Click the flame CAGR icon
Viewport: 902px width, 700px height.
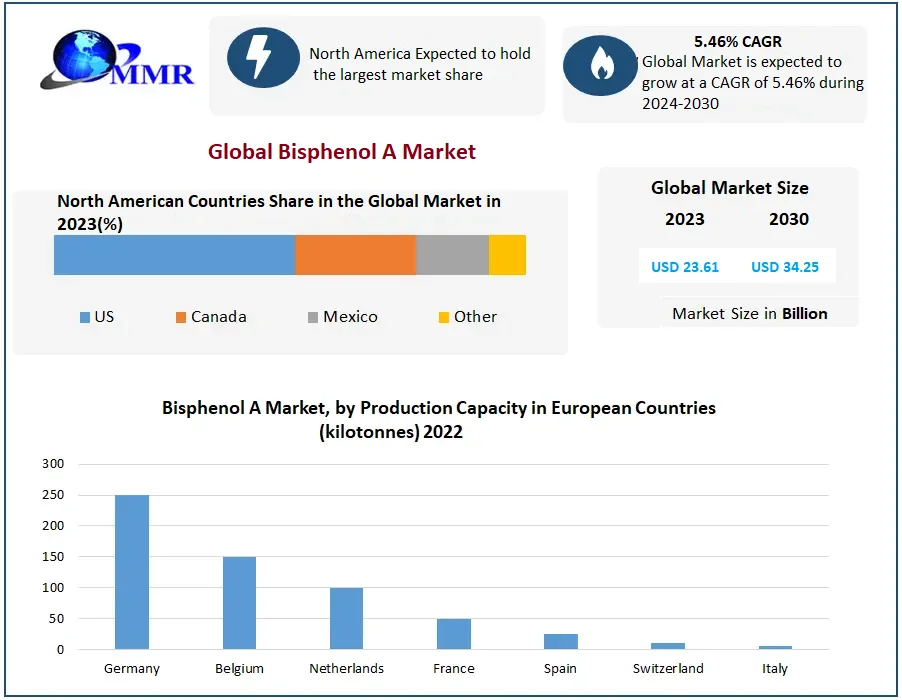click(600, 65)
